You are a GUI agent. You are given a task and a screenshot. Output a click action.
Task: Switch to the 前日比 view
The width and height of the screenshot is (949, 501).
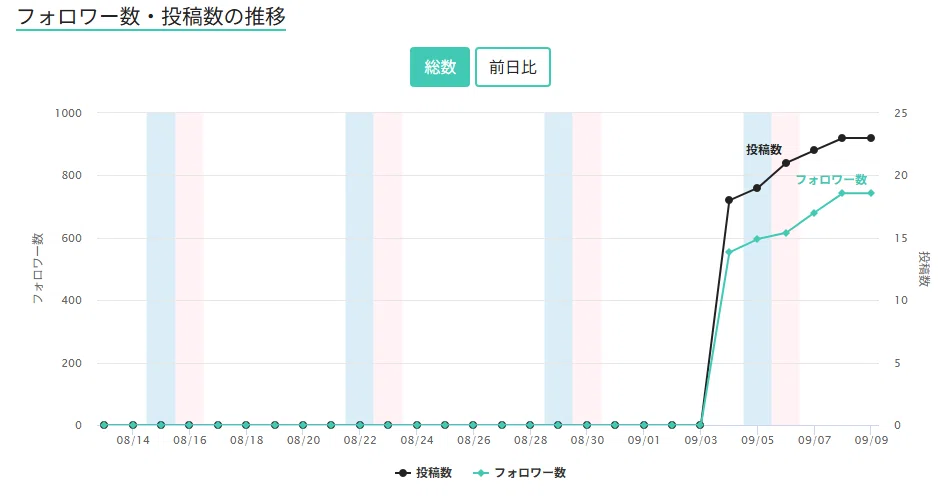[513, 67]
